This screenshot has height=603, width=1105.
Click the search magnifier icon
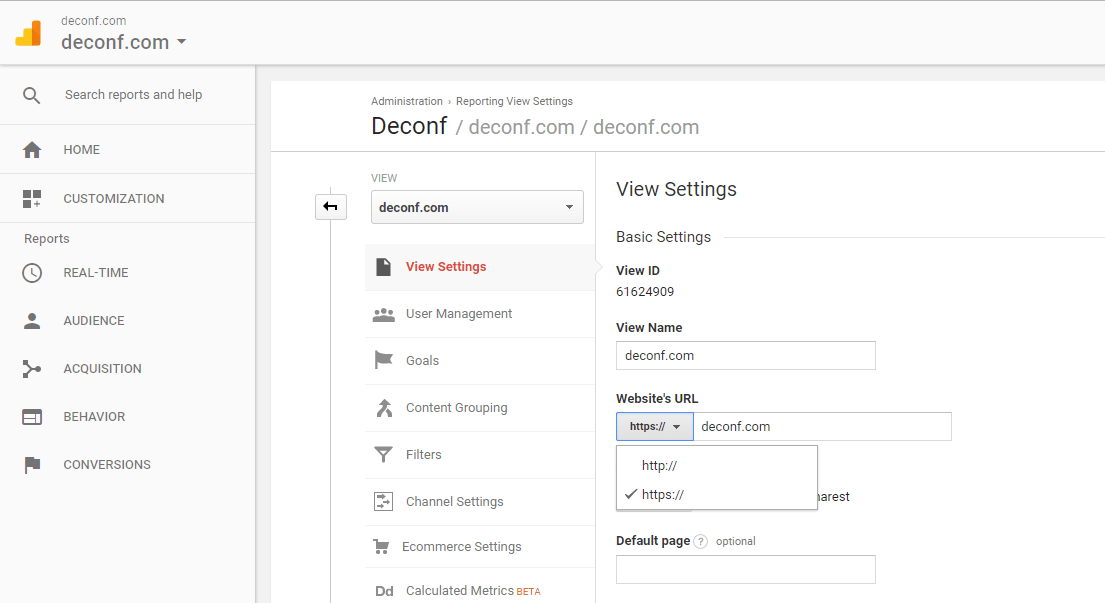31,95
